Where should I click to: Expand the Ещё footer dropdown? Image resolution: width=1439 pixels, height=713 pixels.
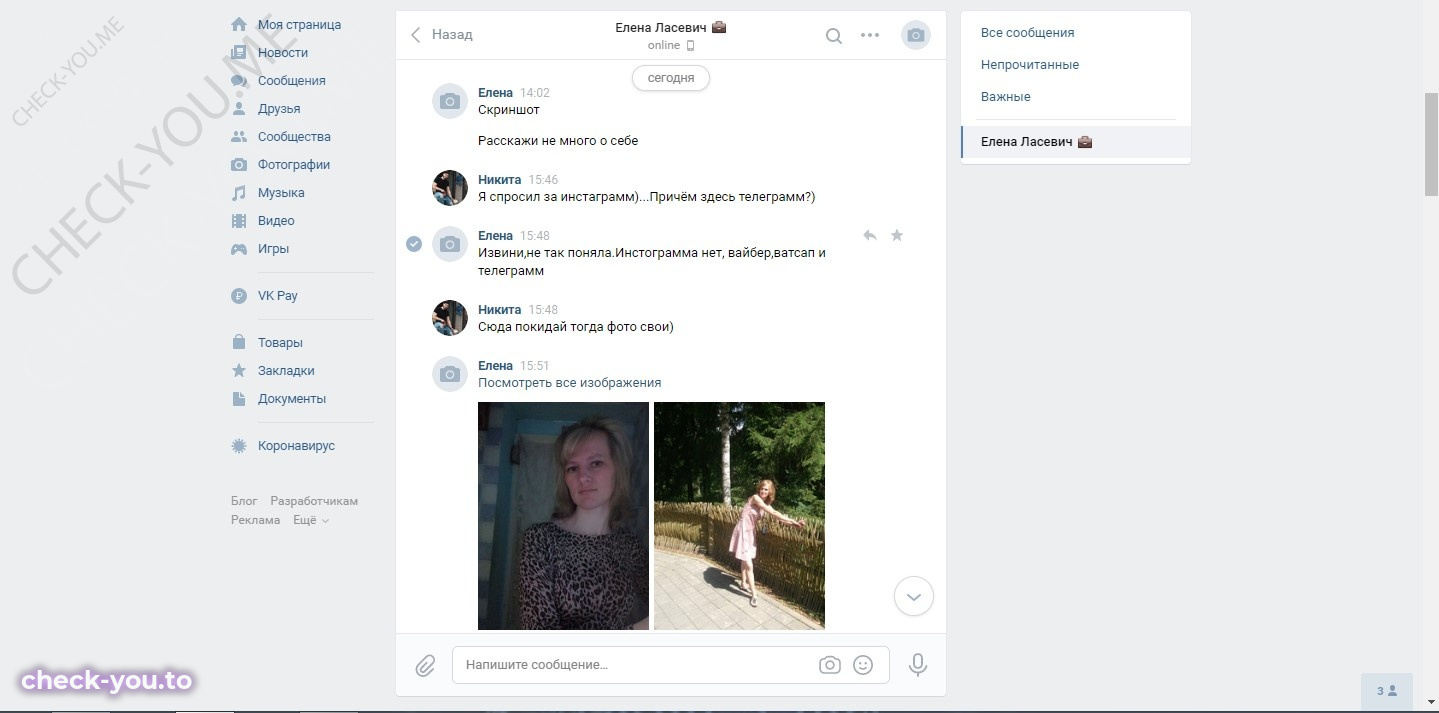(x=311, y=520)
